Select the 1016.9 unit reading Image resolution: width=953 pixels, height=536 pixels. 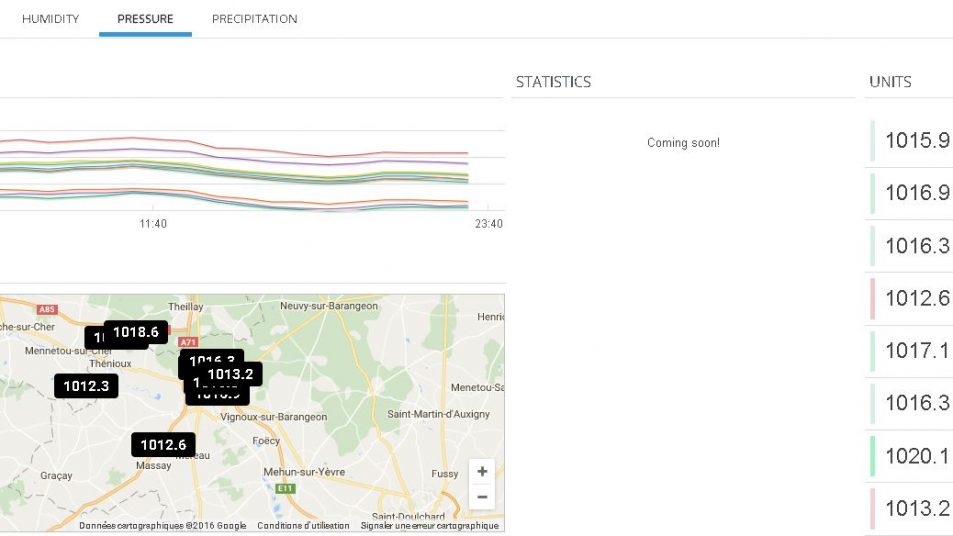[x=917, y=193]
